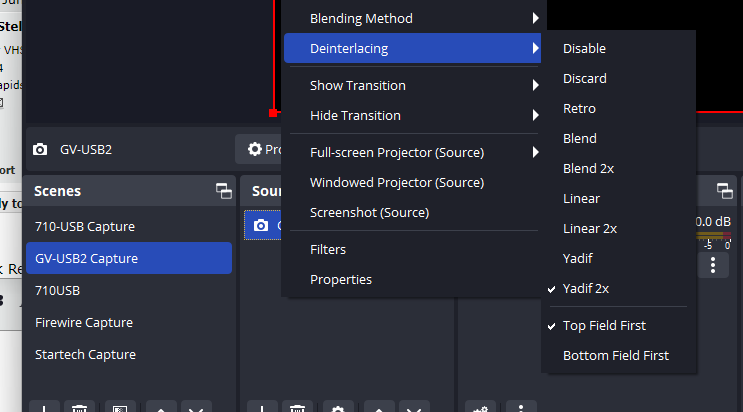743x412 pixels.
Task: Select the Startech Capture scene
Action: pos(85,354)
